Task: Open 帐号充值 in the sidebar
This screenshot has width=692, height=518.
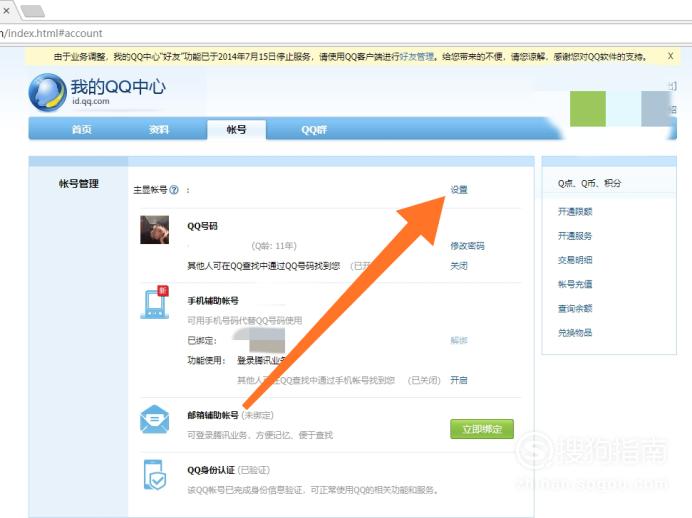Action: (575, 284)
